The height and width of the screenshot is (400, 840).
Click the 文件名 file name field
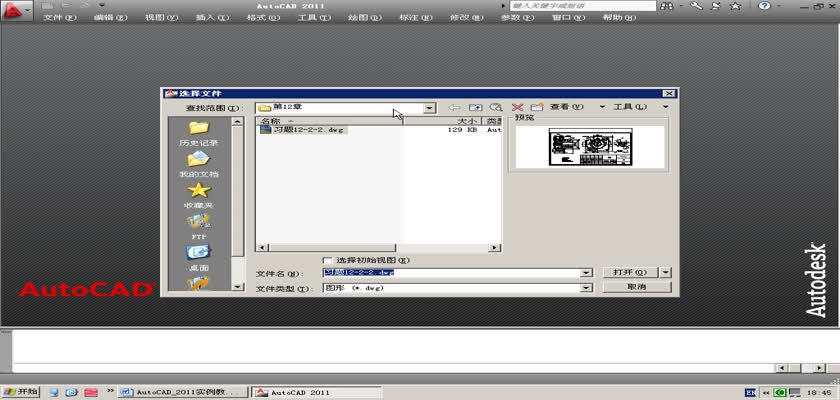click(x=452, y=273)
